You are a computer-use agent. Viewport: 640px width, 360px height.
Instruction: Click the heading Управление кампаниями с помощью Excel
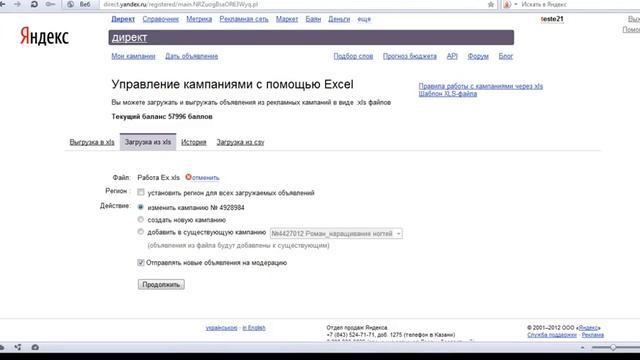point(232,84)
